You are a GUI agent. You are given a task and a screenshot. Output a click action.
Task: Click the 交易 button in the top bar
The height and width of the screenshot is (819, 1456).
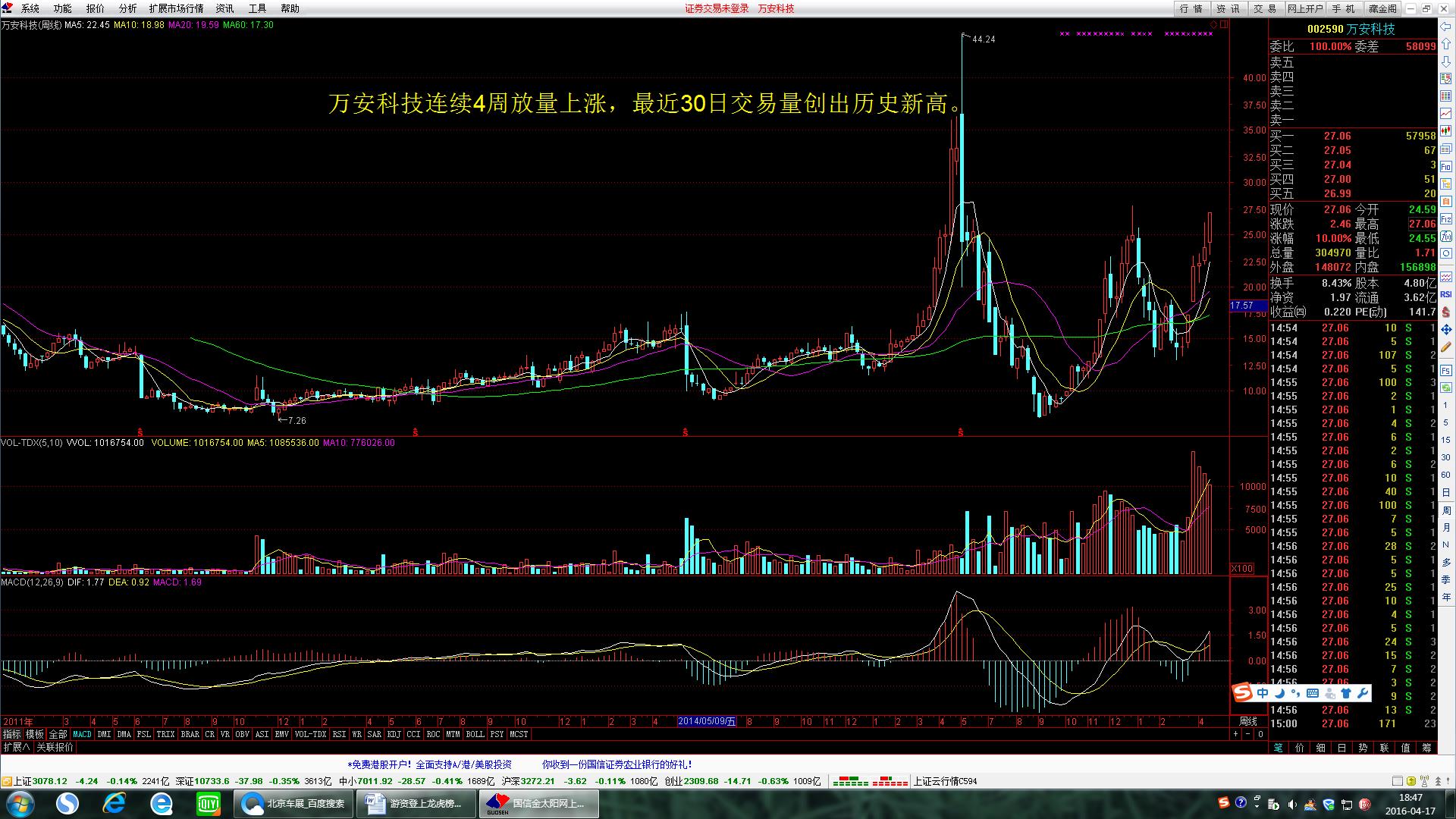(1265, 8)
